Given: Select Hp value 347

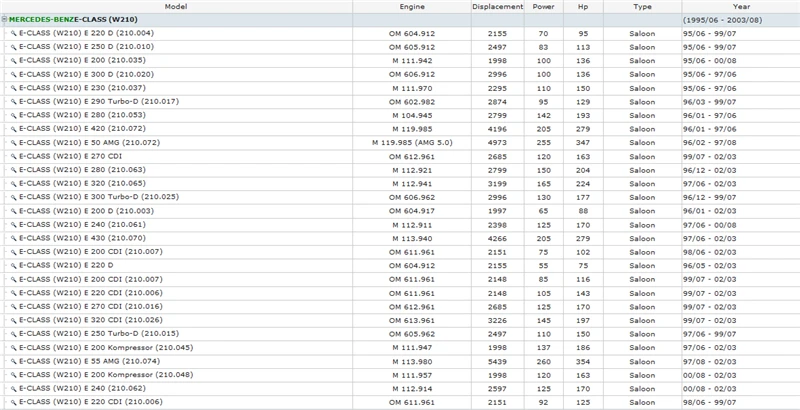Looking at the screenshot, I should tap(583, 143).
